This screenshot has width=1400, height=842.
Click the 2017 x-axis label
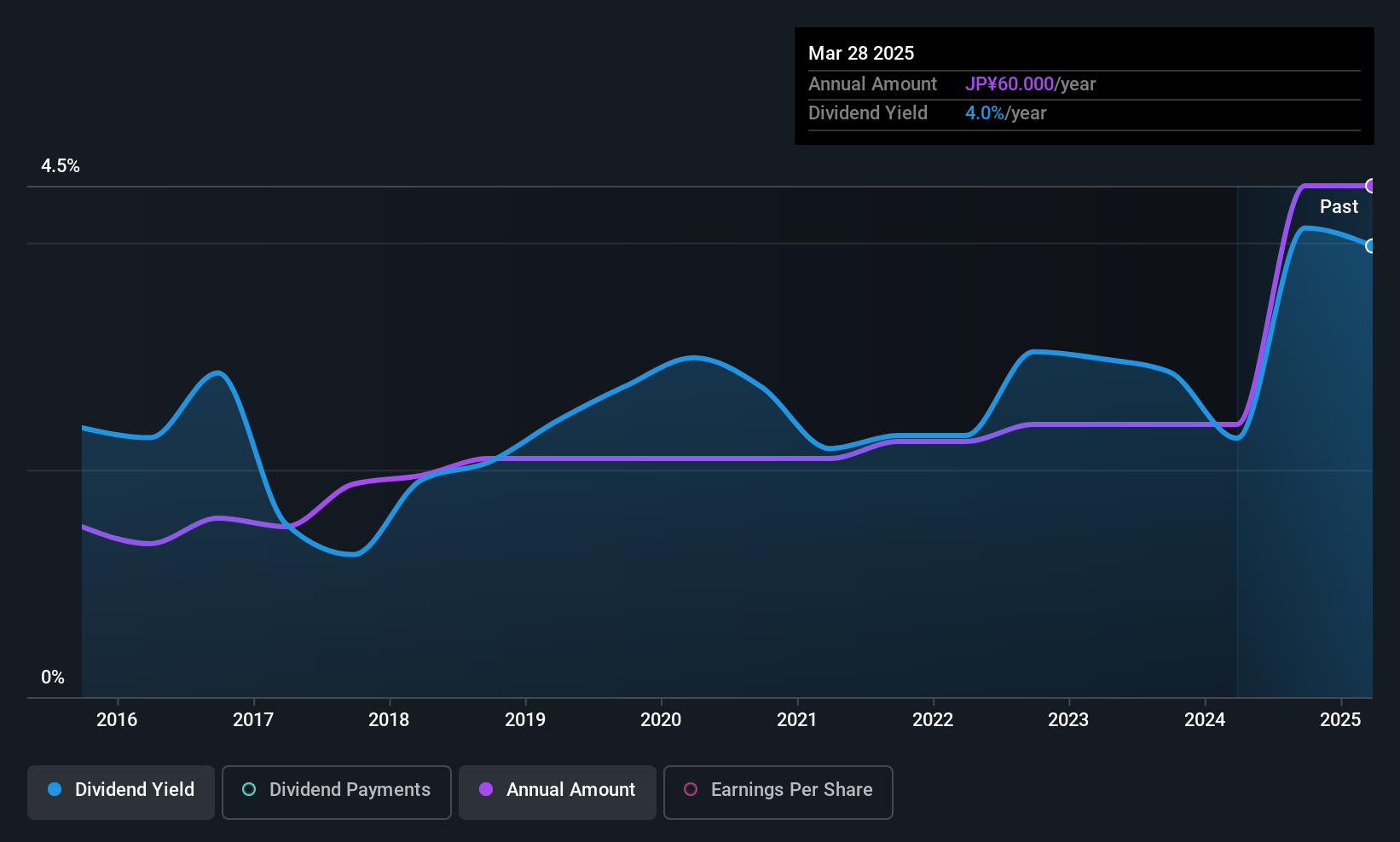click(253, 719)
